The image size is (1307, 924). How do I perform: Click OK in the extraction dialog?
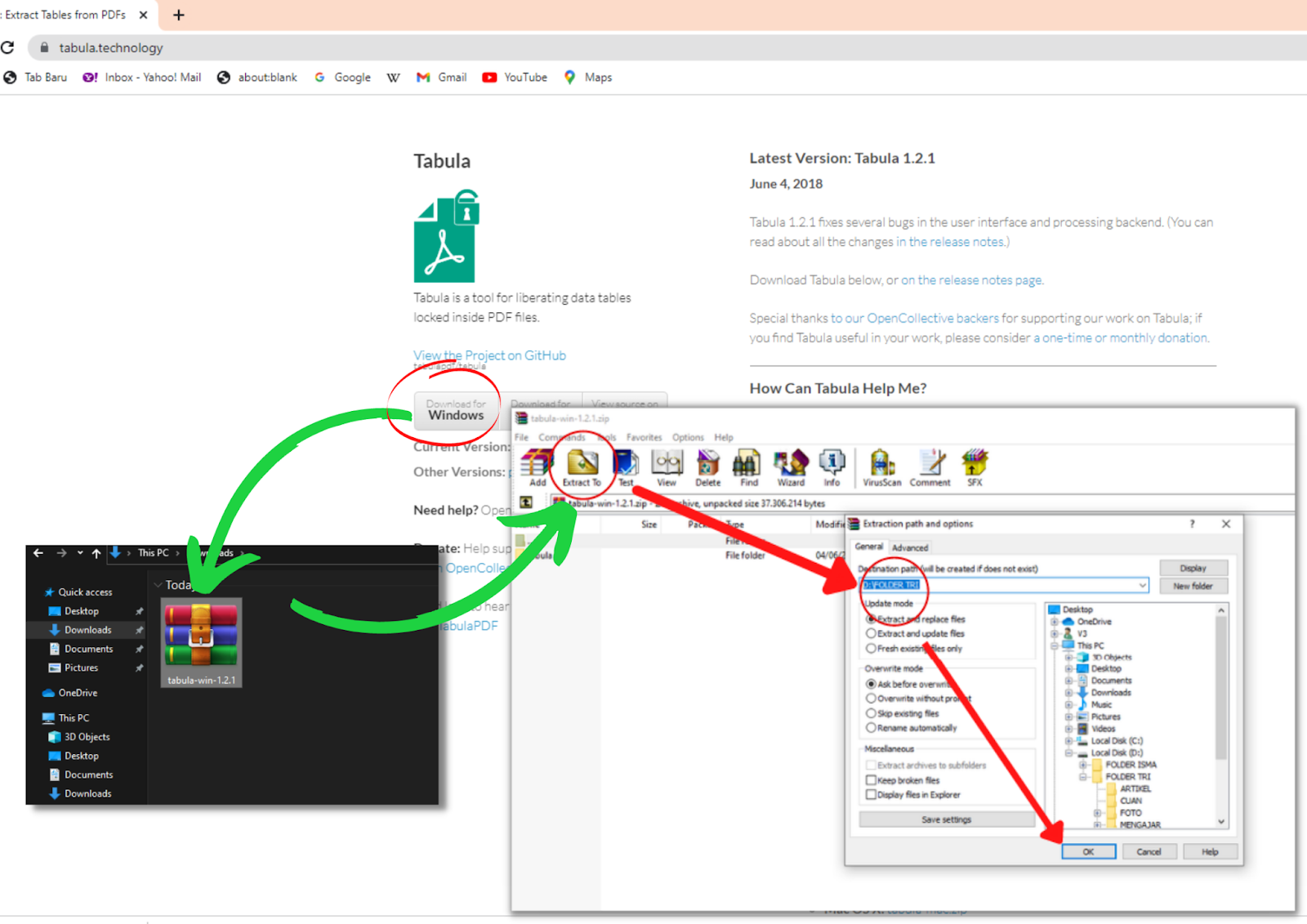1089,851
